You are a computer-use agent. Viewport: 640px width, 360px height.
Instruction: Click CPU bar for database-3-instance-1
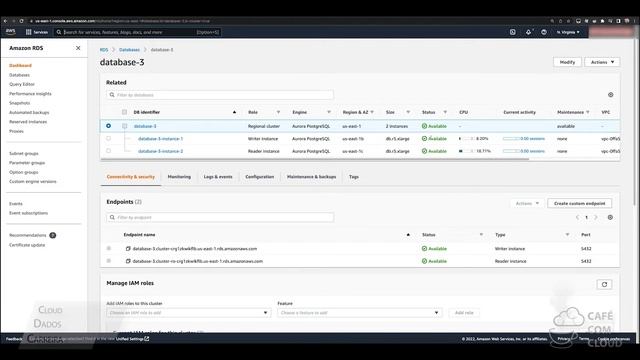(466, 139)
